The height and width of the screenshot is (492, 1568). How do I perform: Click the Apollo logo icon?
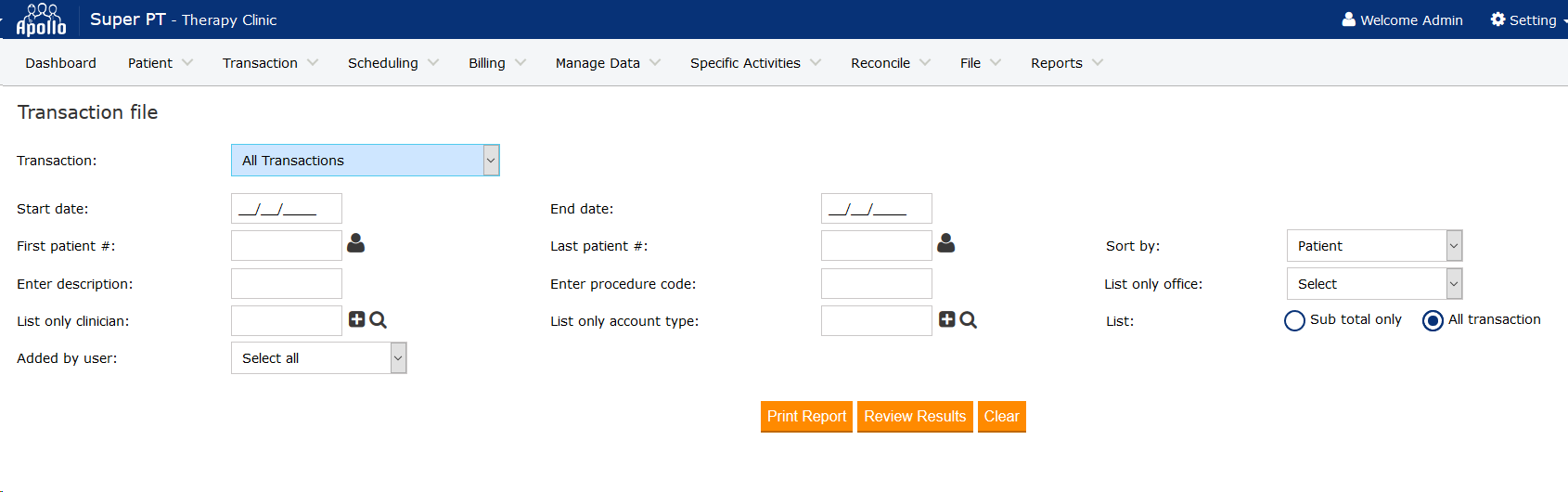[x=42, y=19]
